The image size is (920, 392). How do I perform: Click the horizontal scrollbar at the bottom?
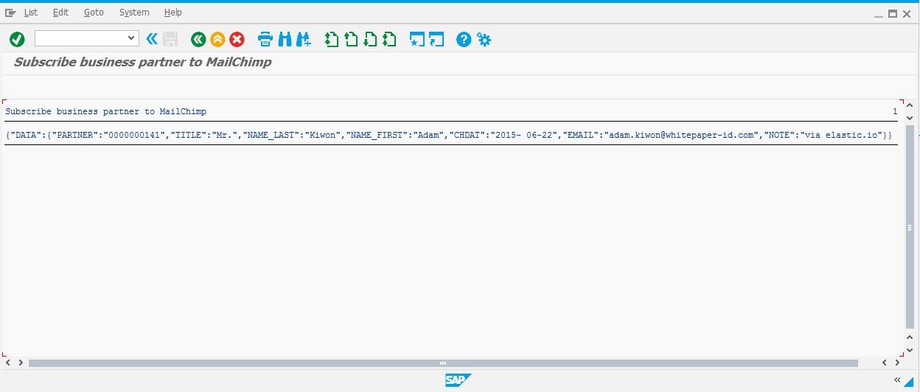(x=443, y=363)
